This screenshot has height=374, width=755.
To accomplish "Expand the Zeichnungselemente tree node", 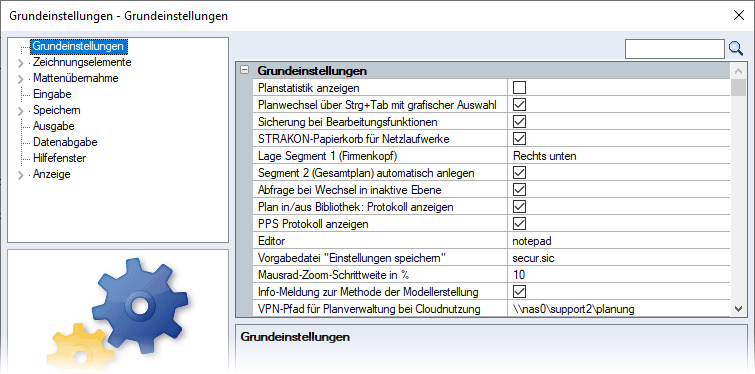I will [x=20, y=63].
